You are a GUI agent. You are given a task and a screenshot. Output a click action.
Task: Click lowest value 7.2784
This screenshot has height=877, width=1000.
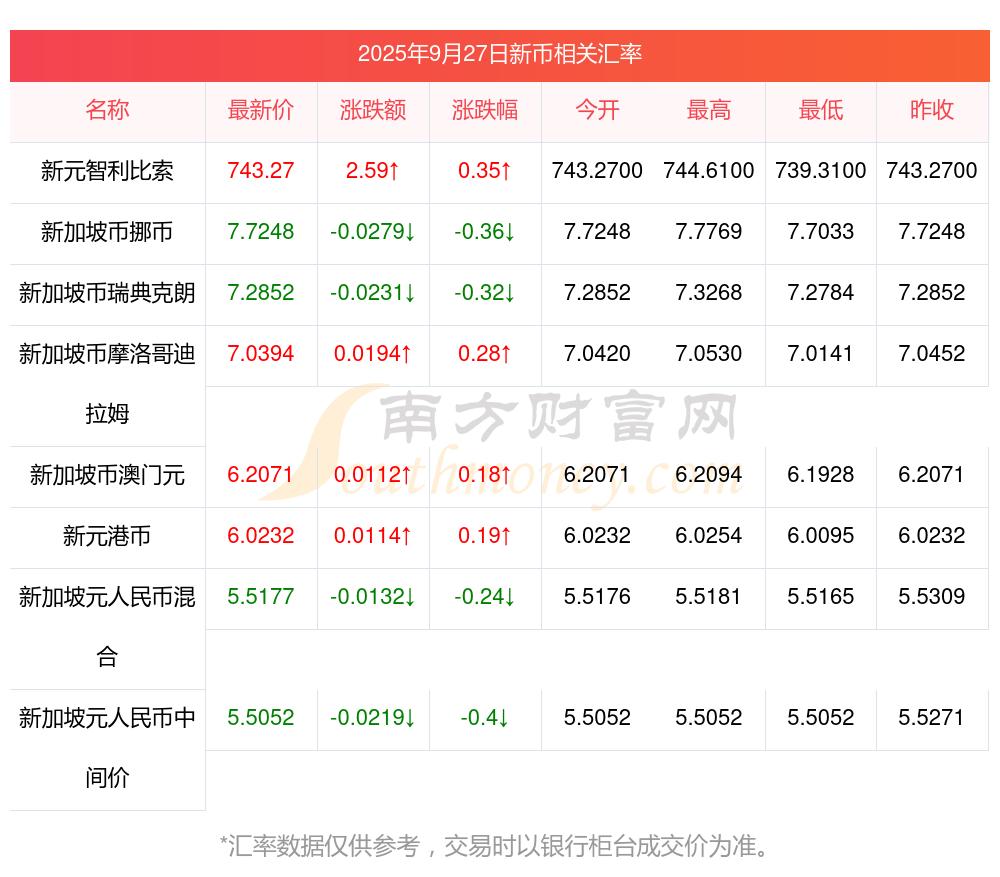820,293
